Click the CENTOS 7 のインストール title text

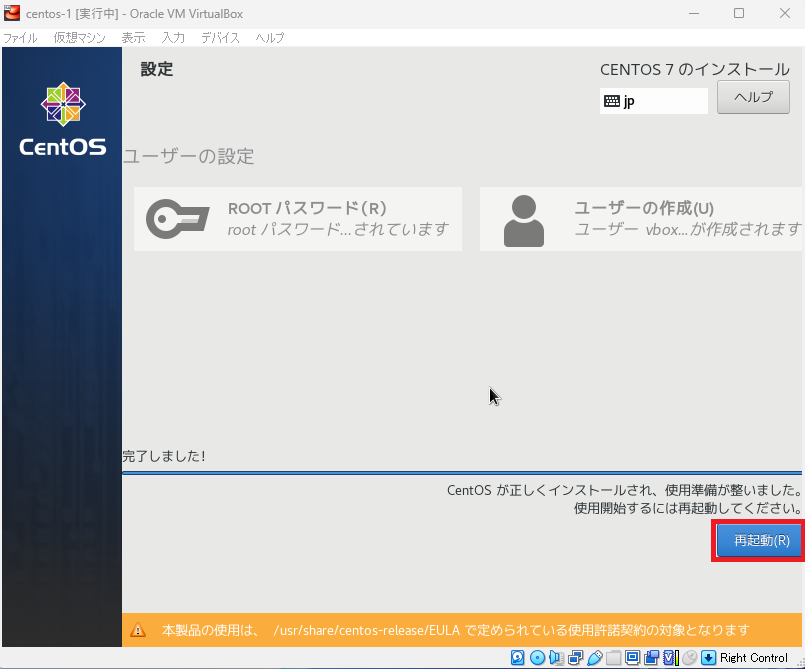coord(695,69)
